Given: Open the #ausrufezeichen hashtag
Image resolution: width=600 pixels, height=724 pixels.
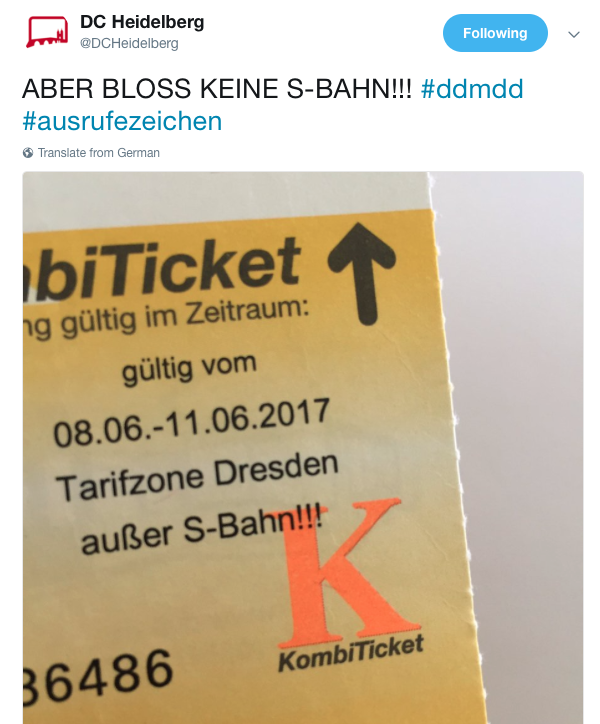Looking at the screenshot, I should coord(122,121).
